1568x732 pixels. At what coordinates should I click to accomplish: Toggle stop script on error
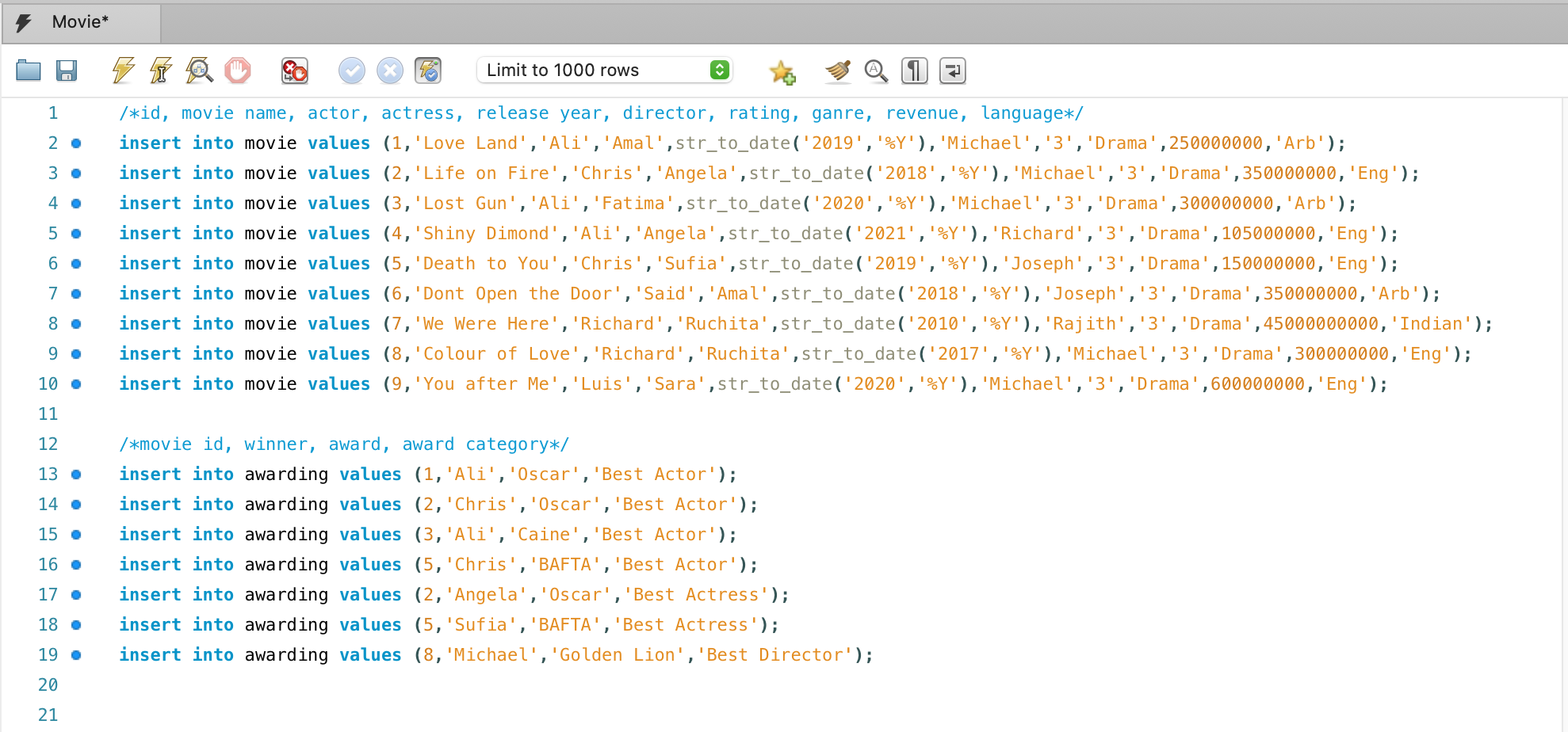[x=293, y=71]
